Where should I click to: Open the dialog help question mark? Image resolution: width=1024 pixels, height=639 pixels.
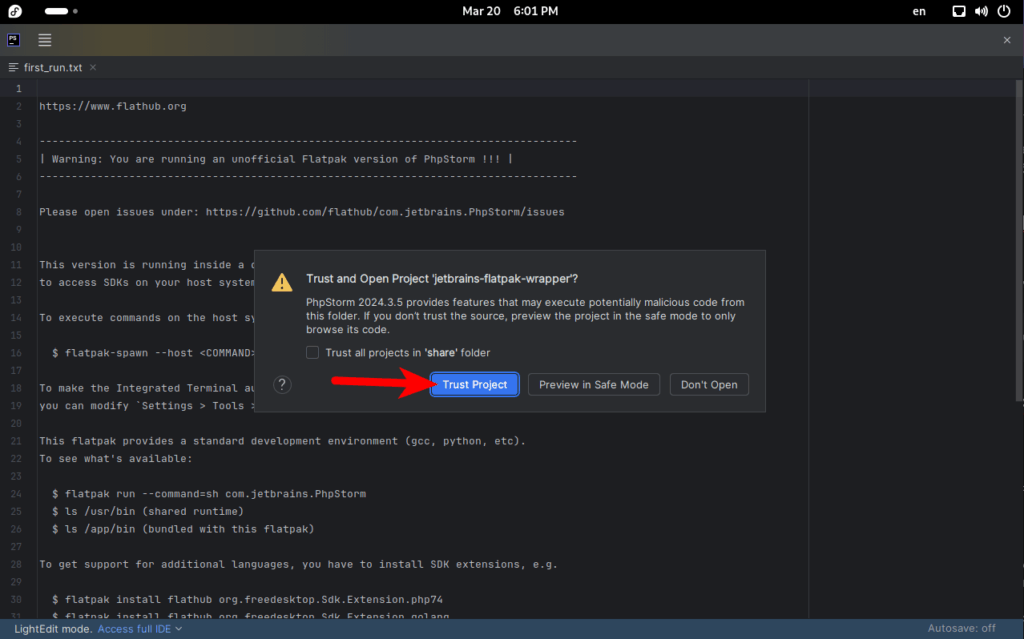[x=282, y=384]
